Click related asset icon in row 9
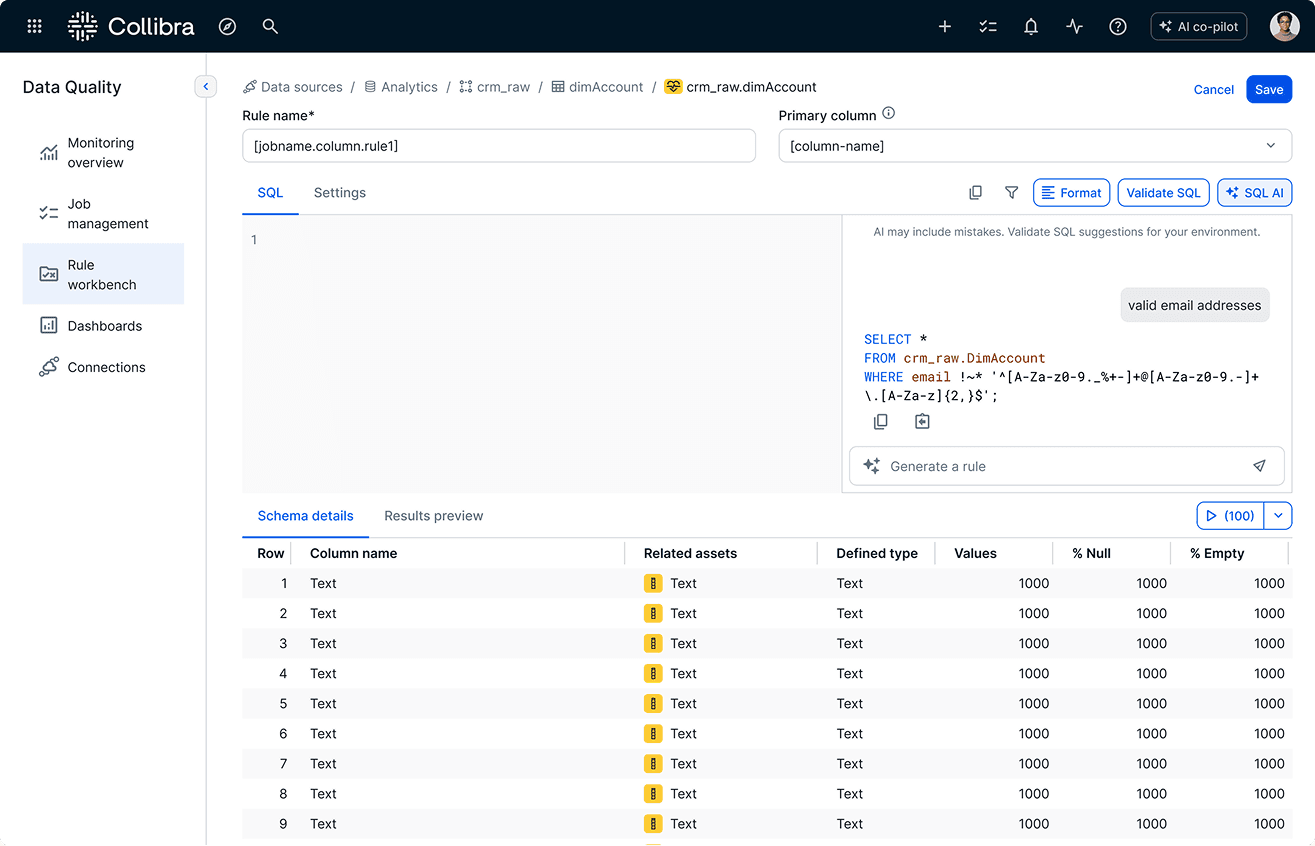1315x846 pixels. click(x=653, y=823)
